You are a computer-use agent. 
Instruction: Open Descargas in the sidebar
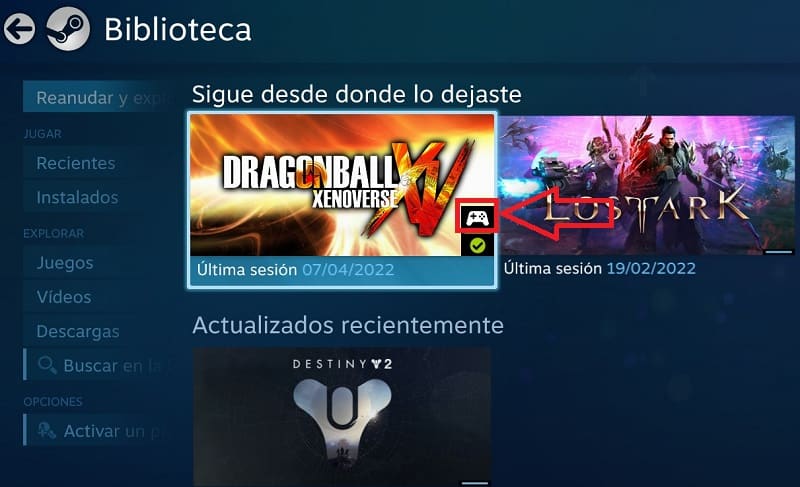(98, 331)
